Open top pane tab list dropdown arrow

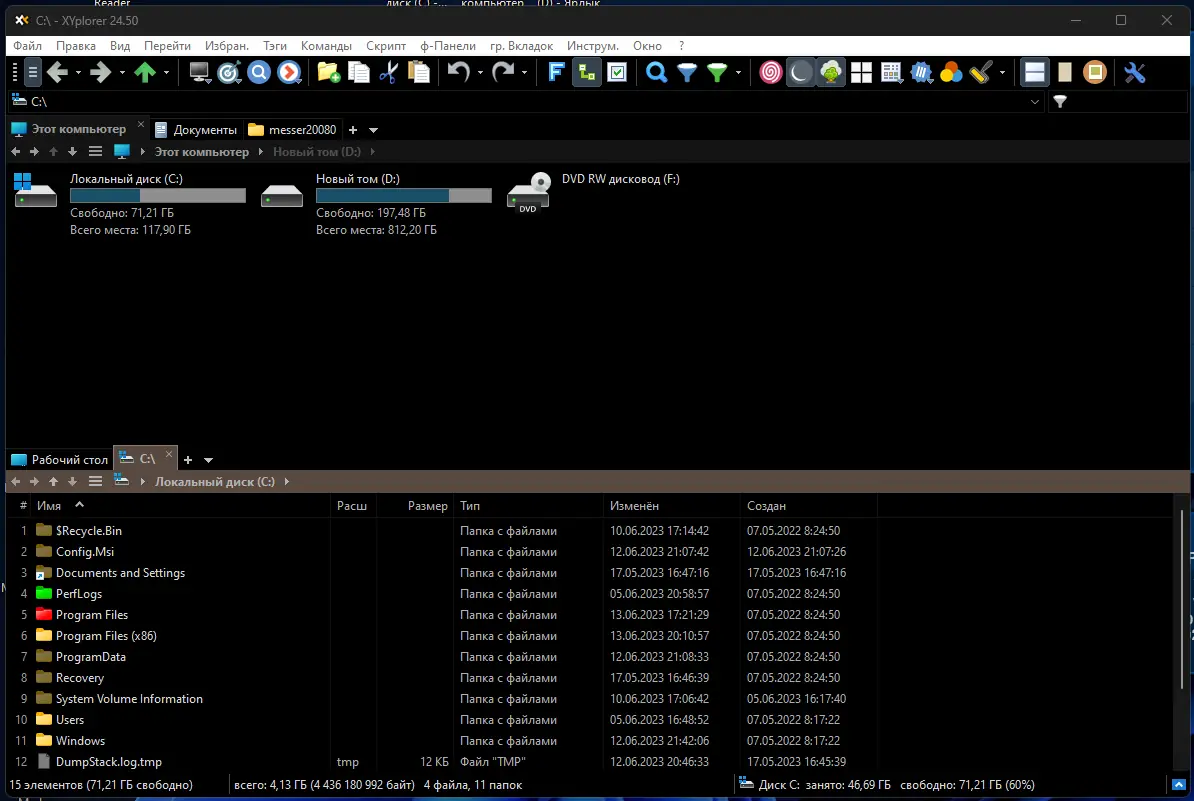(x=373, y=130)
